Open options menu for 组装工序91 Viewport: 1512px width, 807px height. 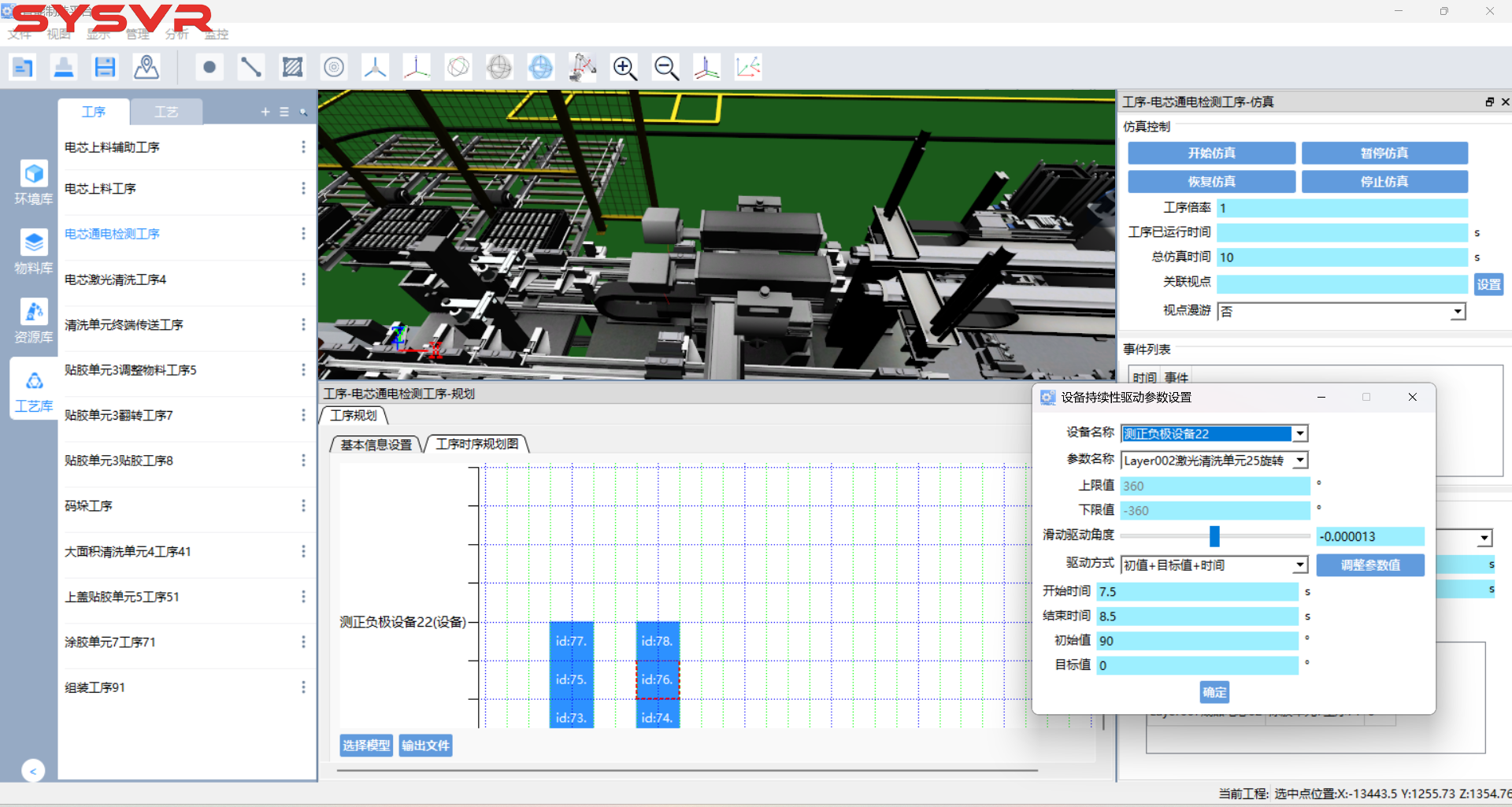(x=303, y=687)
